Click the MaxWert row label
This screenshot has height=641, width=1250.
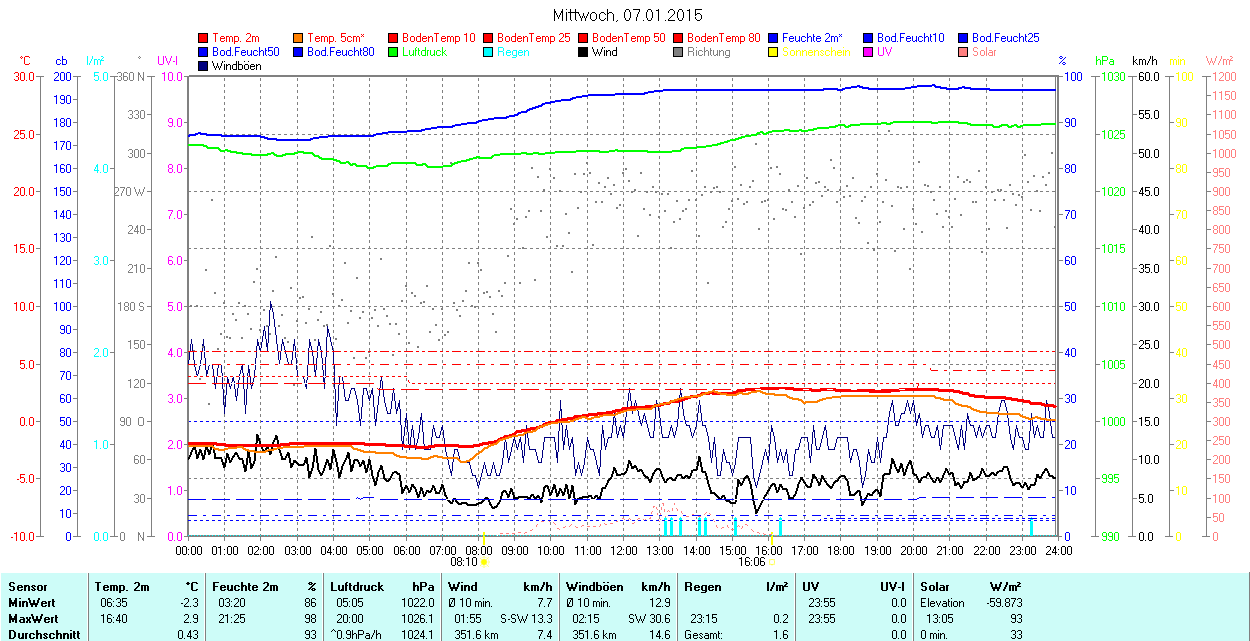click(x=33, y=619)
